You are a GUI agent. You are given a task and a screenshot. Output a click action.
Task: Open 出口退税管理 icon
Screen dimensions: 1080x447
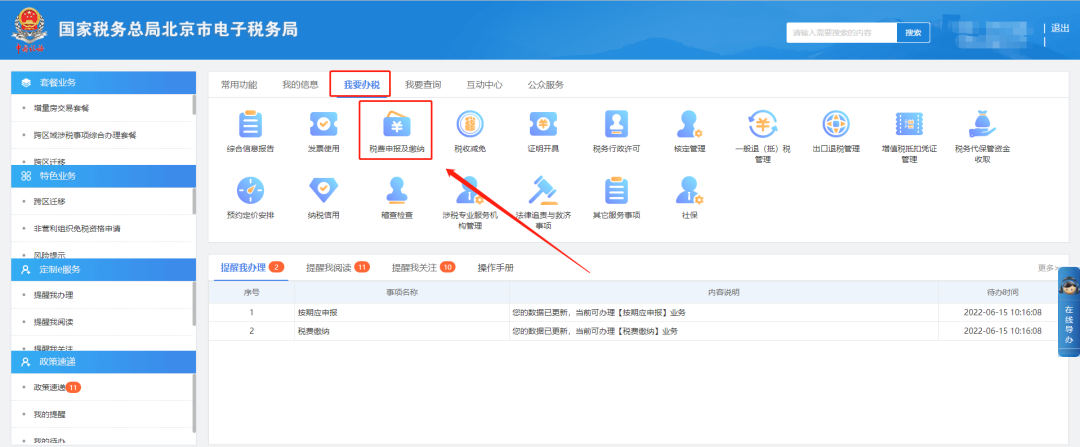point(836,124)
